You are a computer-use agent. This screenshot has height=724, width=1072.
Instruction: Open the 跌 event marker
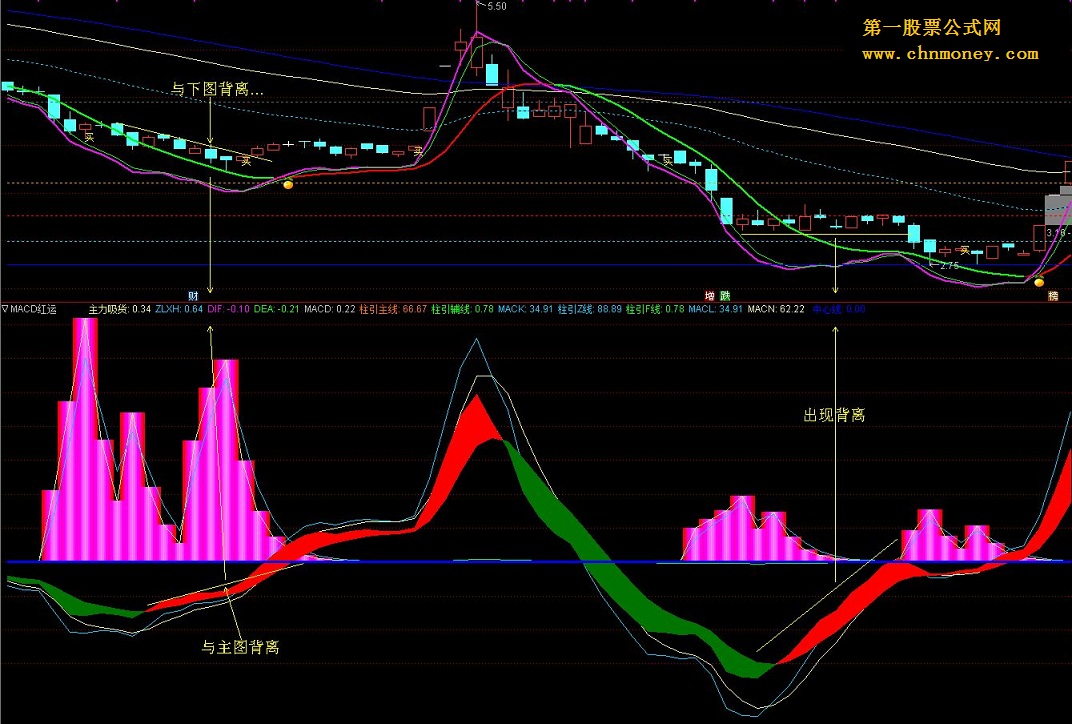(725, 296)
